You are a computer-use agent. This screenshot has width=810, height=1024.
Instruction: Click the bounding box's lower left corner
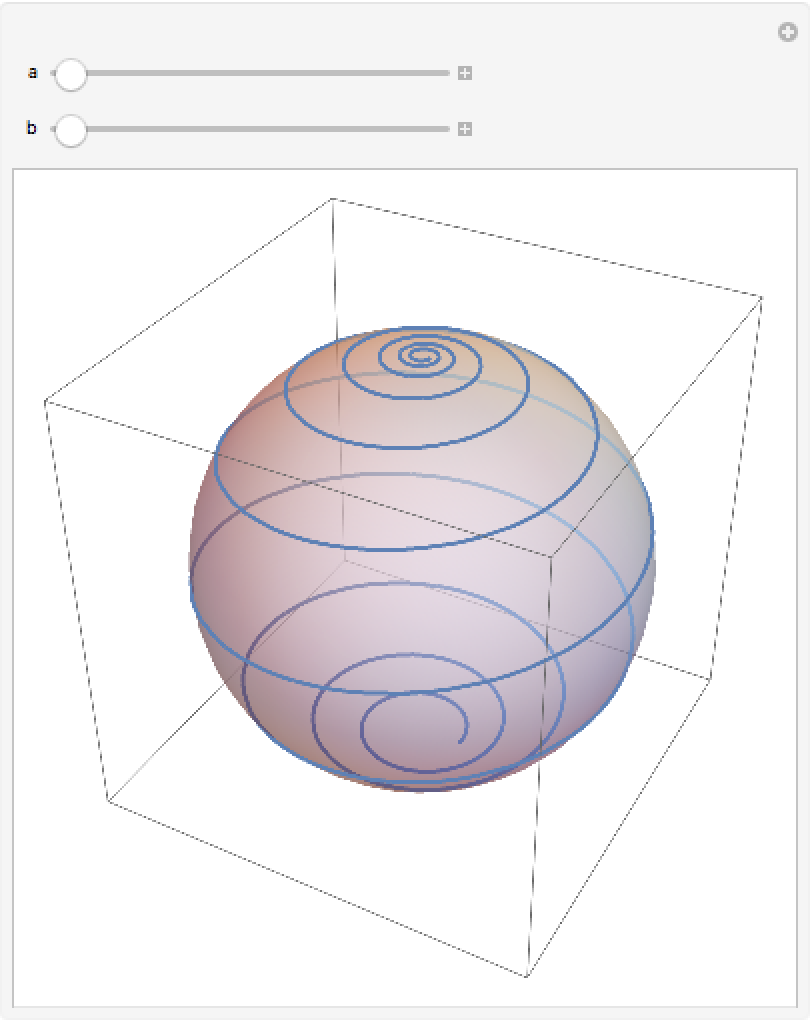point(108,800)
